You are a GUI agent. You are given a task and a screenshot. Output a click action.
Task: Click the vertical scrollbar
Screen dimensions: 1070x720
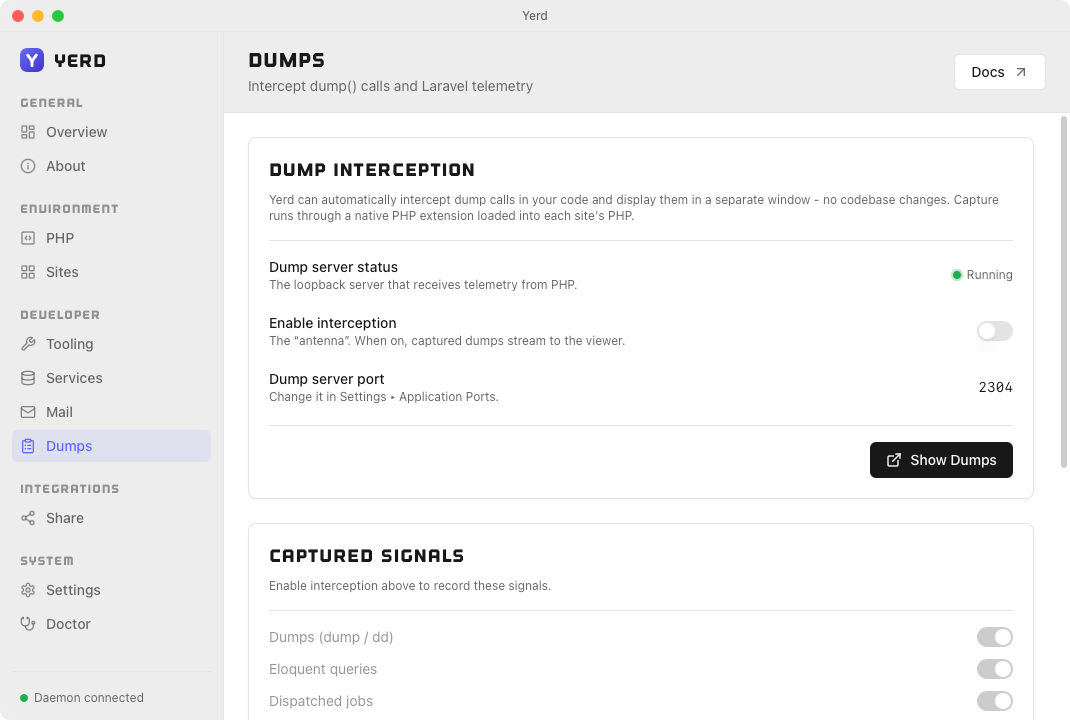pyautogui.click(x=1063, y=292)
